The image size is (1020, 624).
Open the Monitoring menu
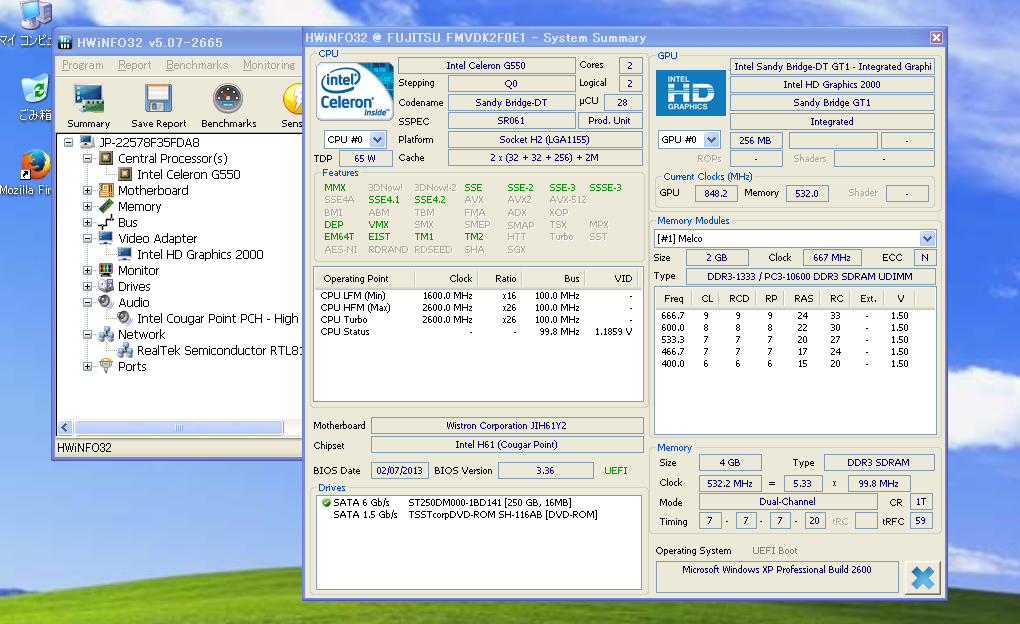pos(269,65)
